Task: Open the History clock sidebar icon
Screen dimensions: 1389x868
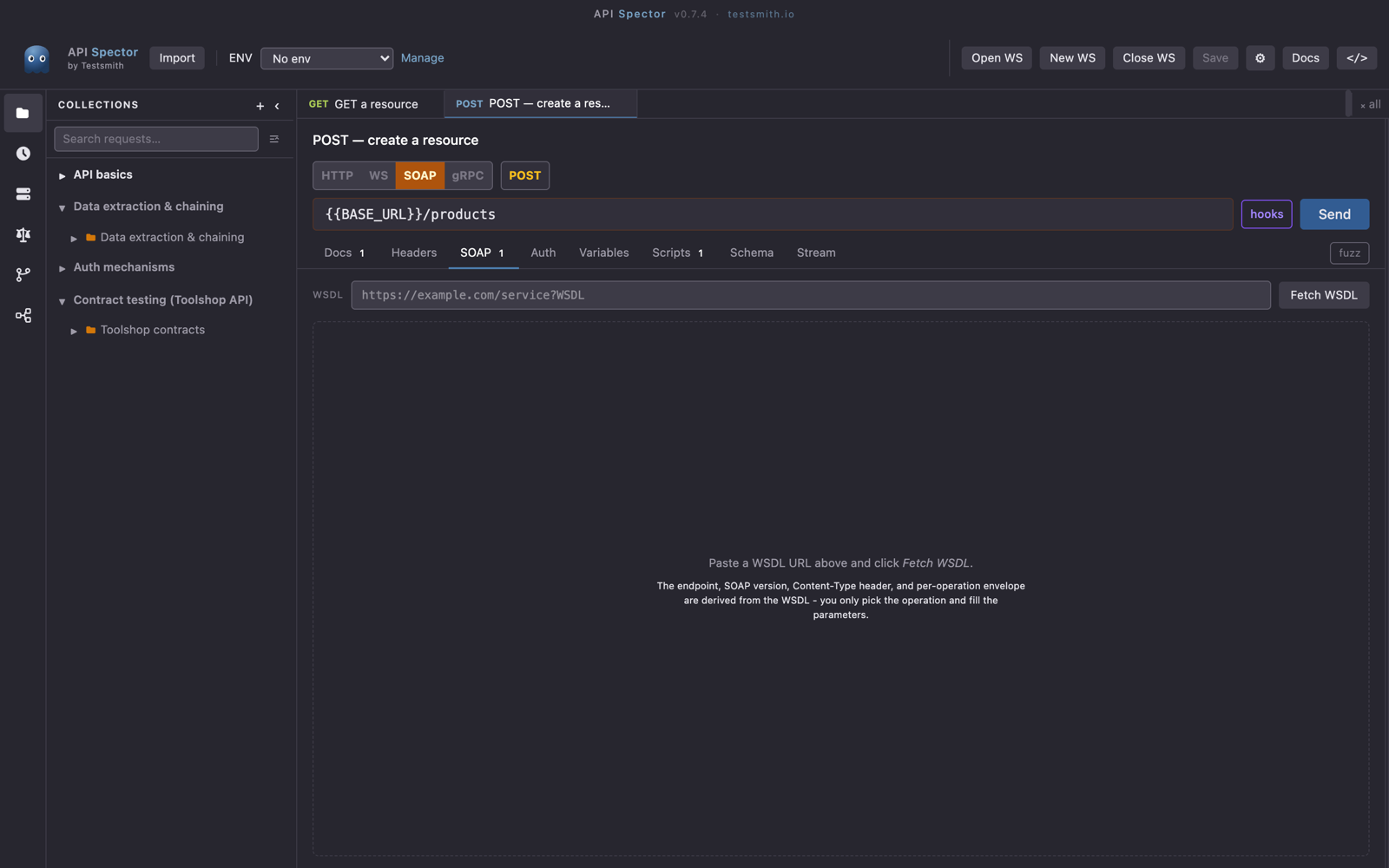Action: click(x=23, y=154)
